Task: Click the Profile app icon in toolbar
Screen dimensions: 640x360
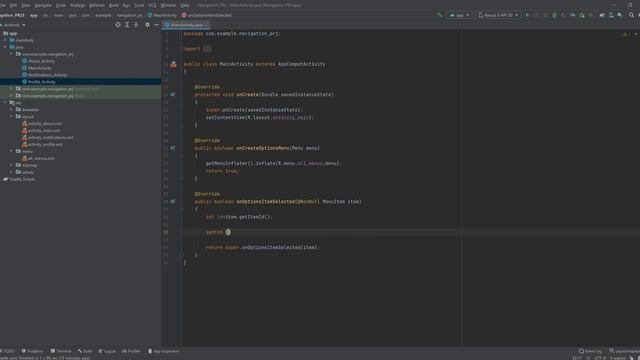Action: pyautogui.click(x=573, y=15)
